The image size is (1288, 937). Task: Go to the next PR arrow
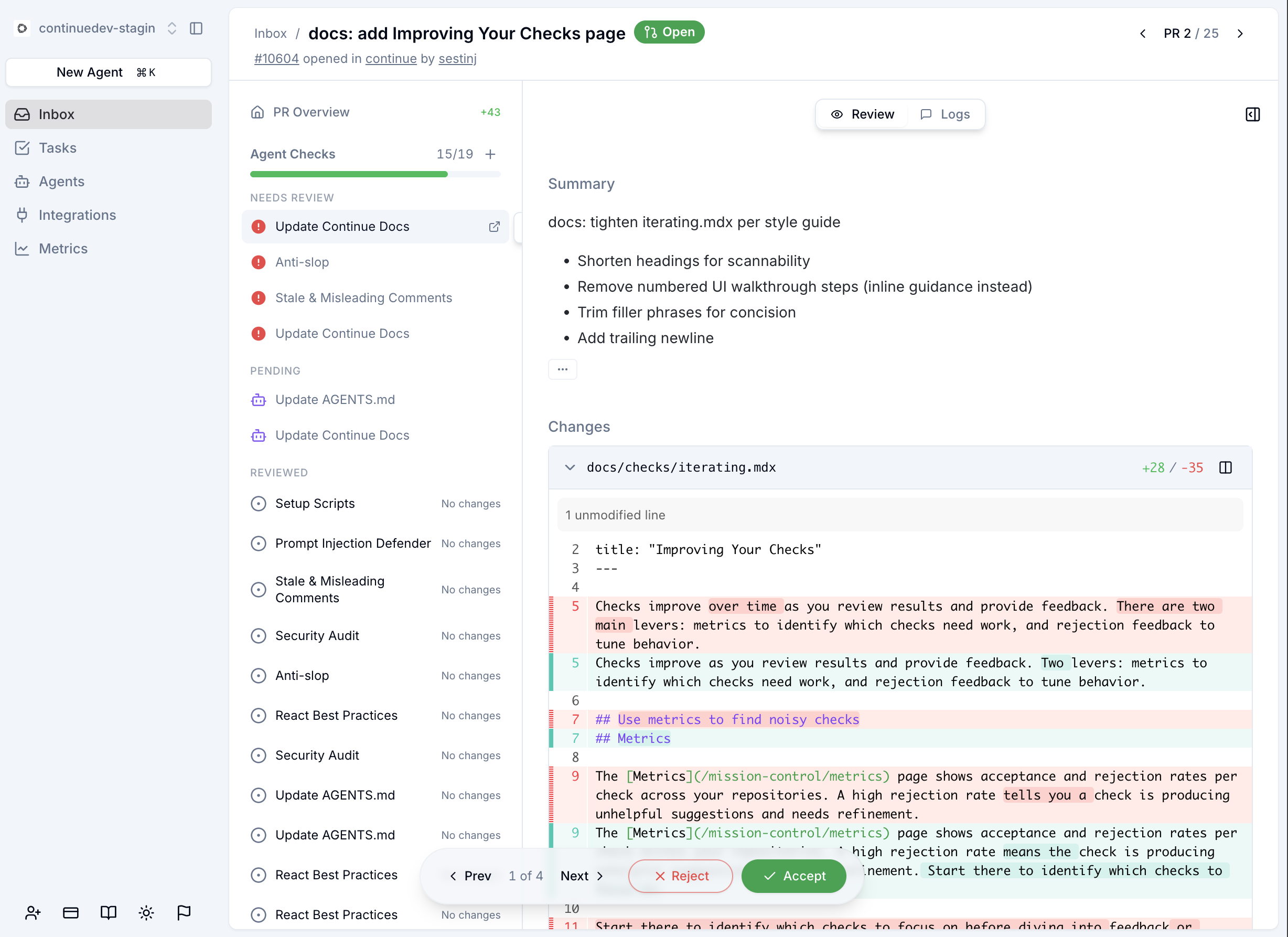(x=1240, y=34)
